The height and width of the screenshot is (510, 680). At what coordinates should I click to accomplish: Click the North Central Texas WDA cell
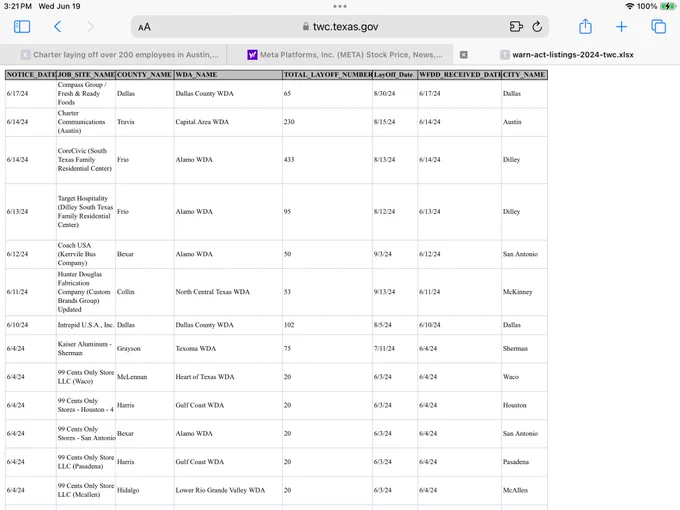(228, 292)
